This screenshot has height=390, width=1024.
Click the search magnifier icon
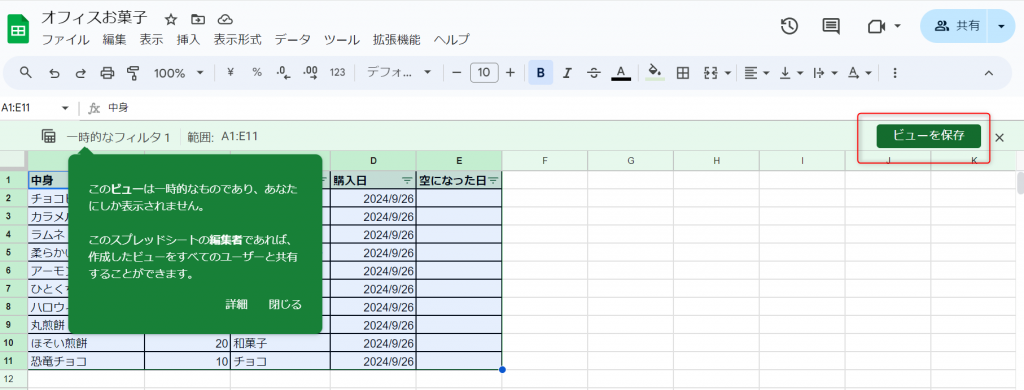point(26,72)
